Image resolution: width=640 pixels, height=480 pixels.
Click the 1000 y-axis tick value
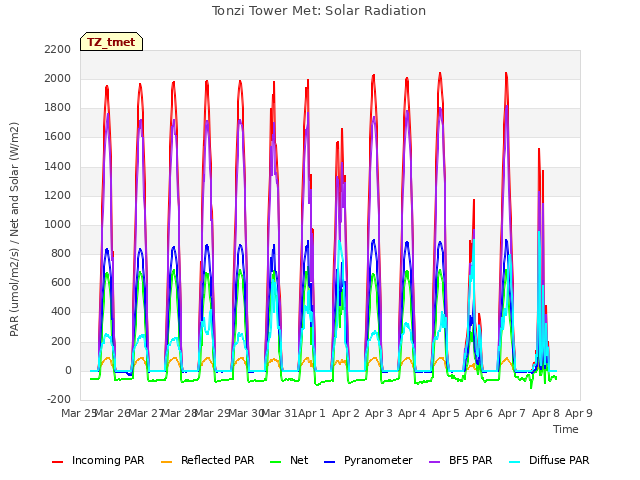pos(58,224)
